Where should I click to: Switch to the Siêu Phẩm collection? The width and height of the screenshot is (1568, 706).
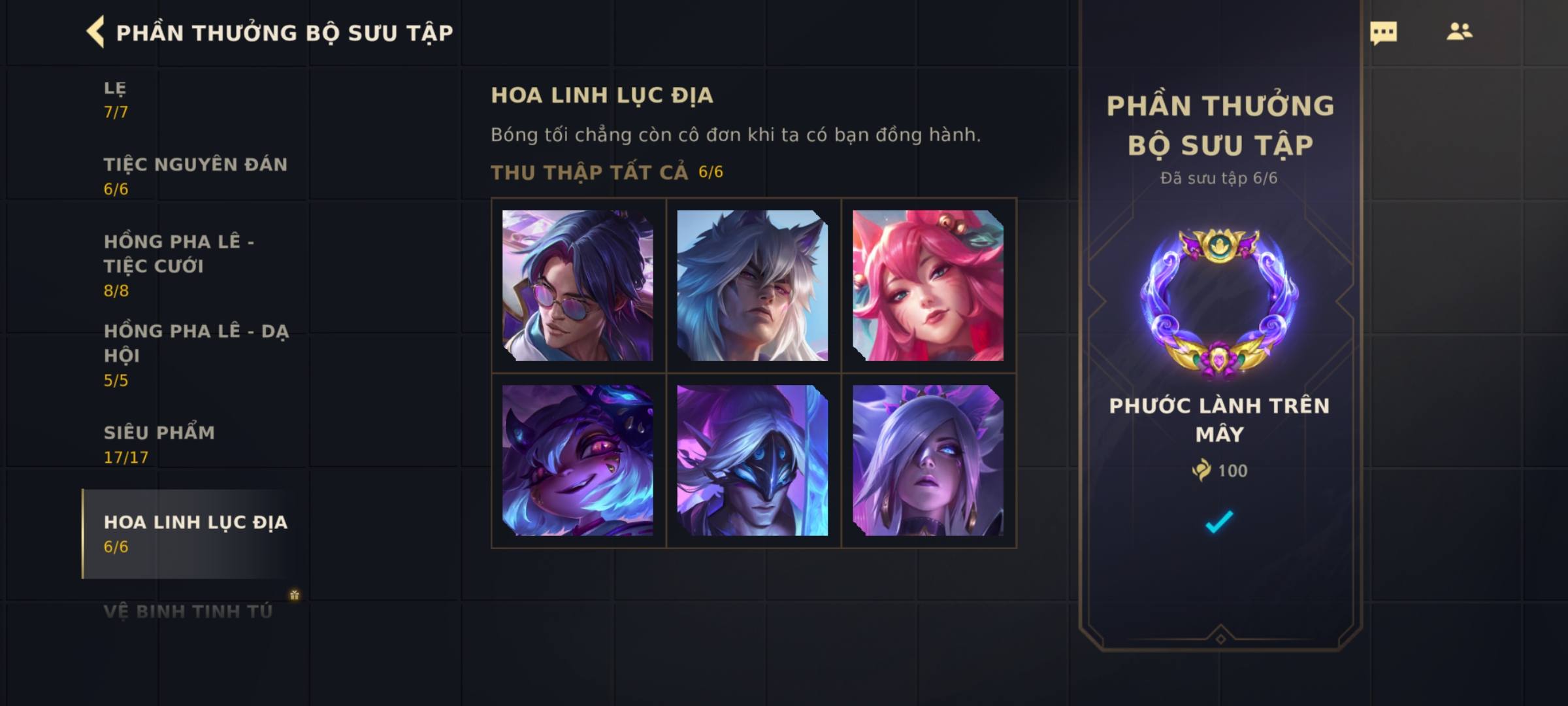pos(195,445)
